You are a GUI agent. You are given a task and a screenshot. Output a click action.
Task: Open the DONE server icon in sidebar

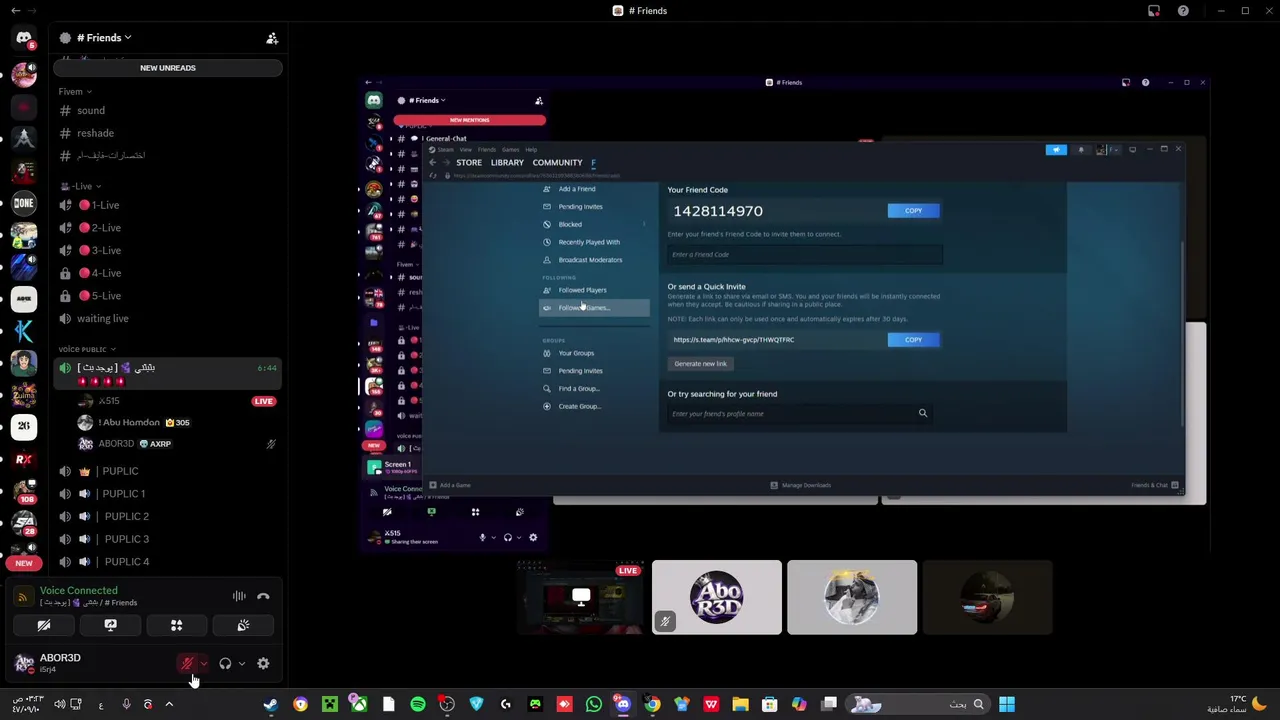coord(24,203)
